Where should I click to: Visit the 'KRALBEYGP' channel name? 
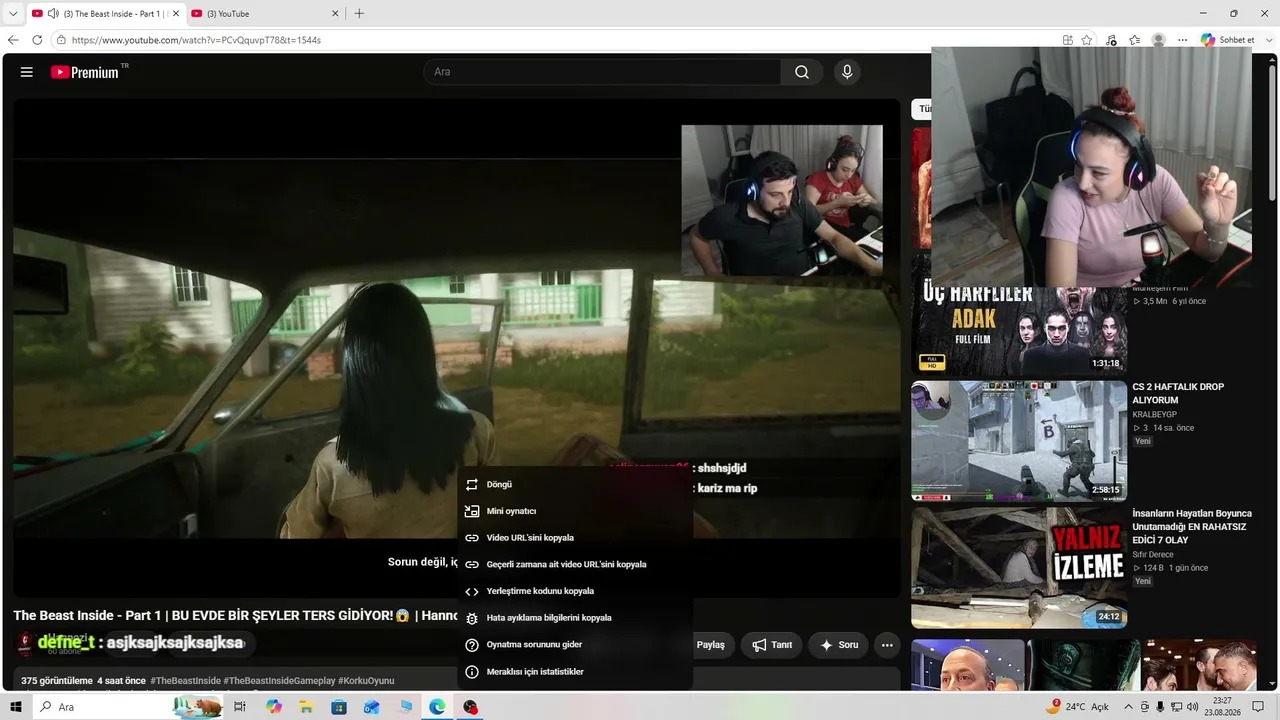click(1155, 414)
